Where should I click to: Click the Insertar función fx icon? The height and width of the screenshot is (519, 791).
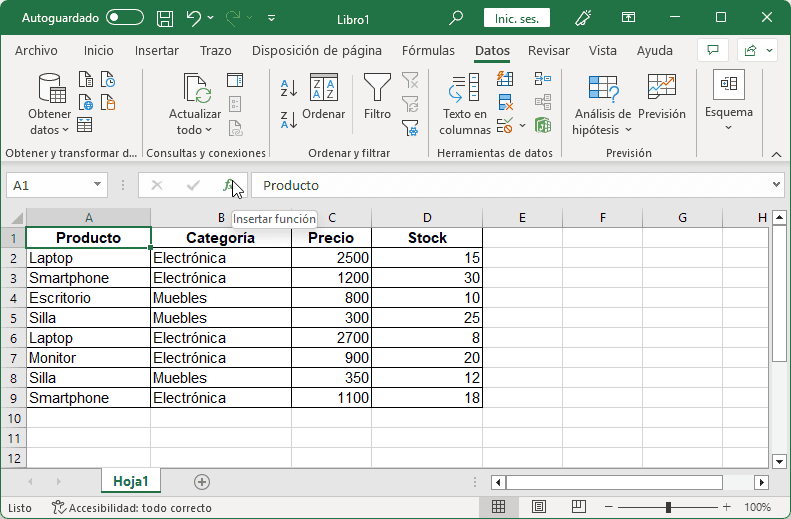(x=230, y=185)
